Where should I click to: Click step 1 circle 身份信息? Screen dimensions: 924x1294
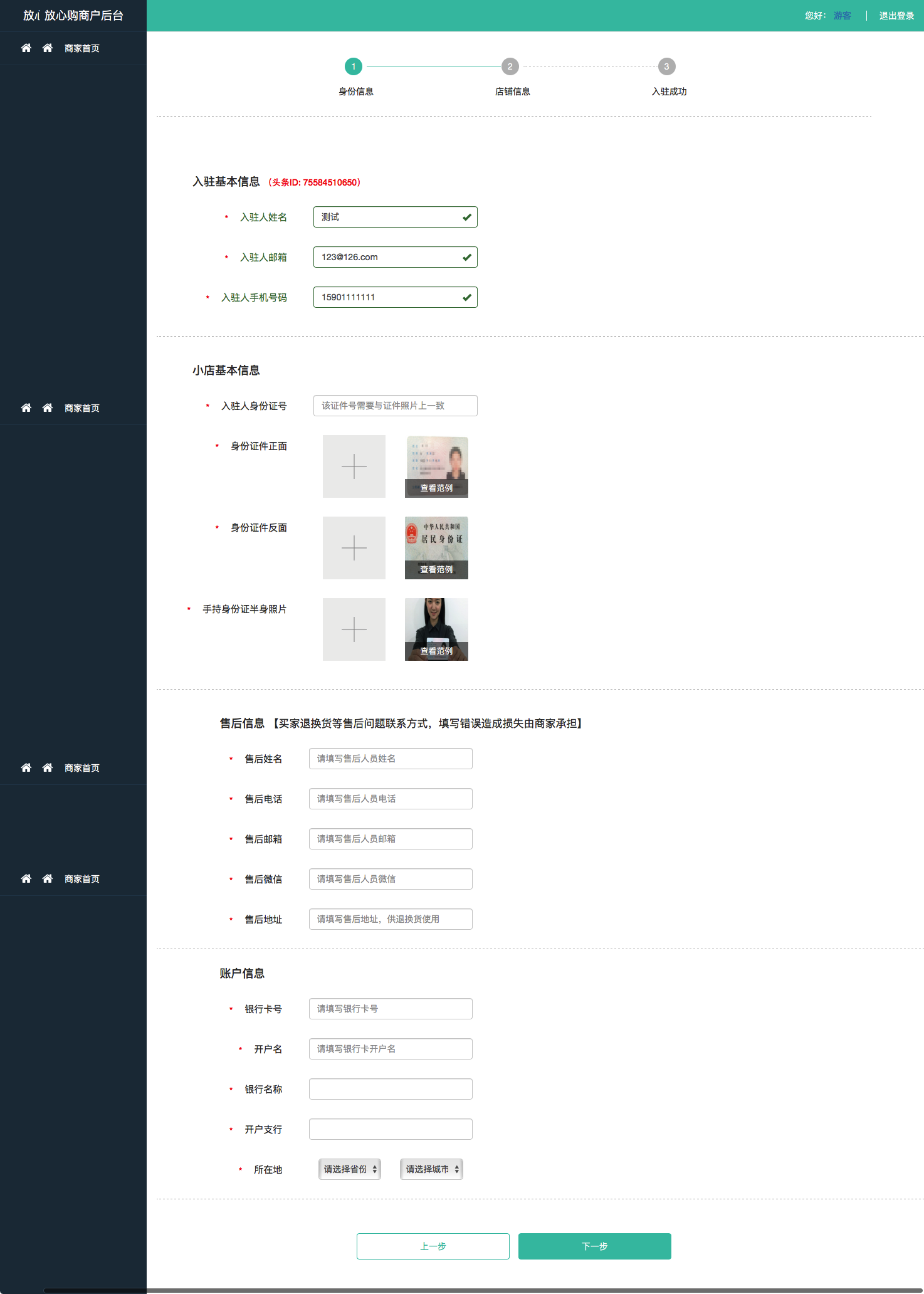click(354, 66)
